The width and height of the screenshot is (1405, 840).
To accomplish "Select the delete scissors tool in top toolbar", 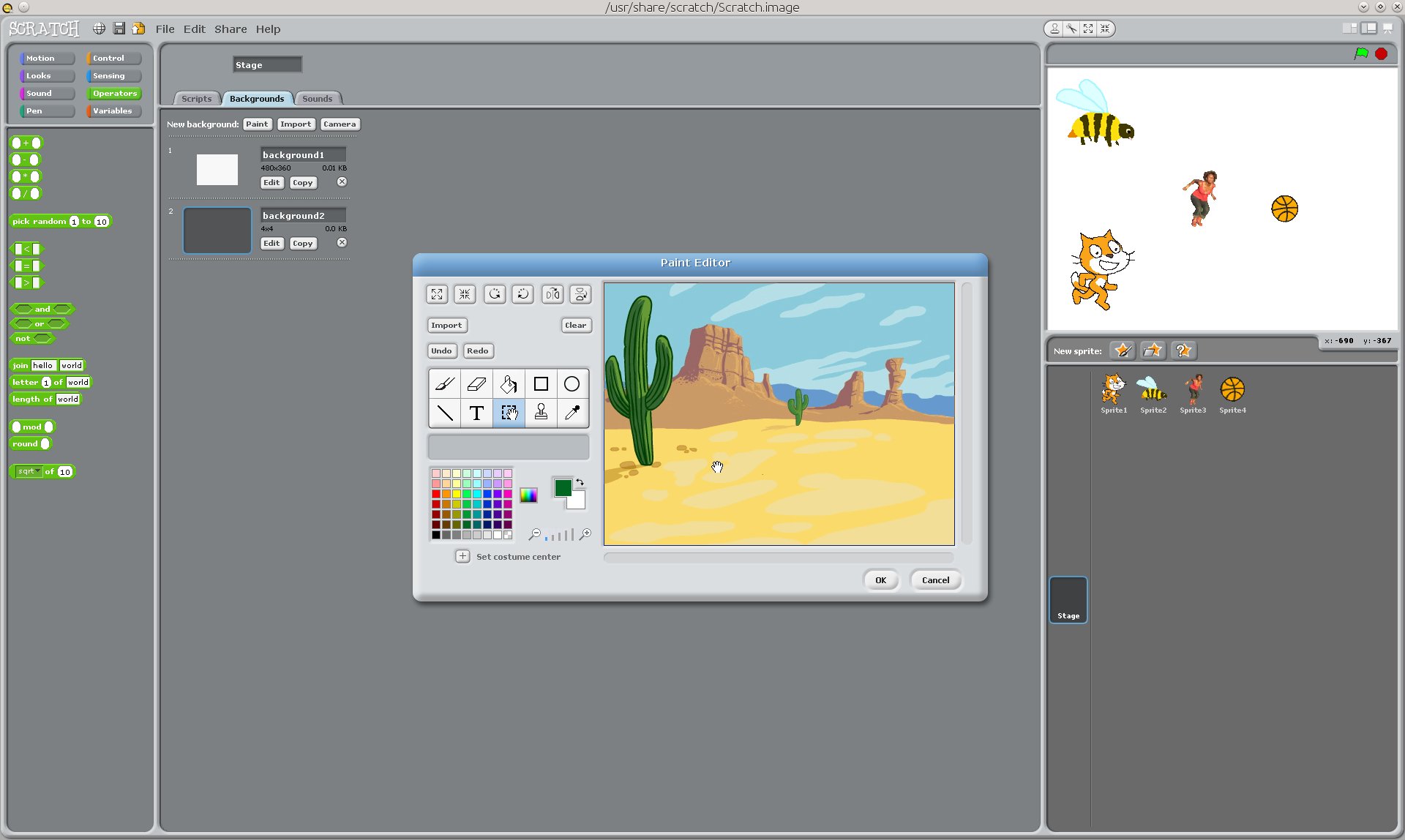I will click(1071, 29).
